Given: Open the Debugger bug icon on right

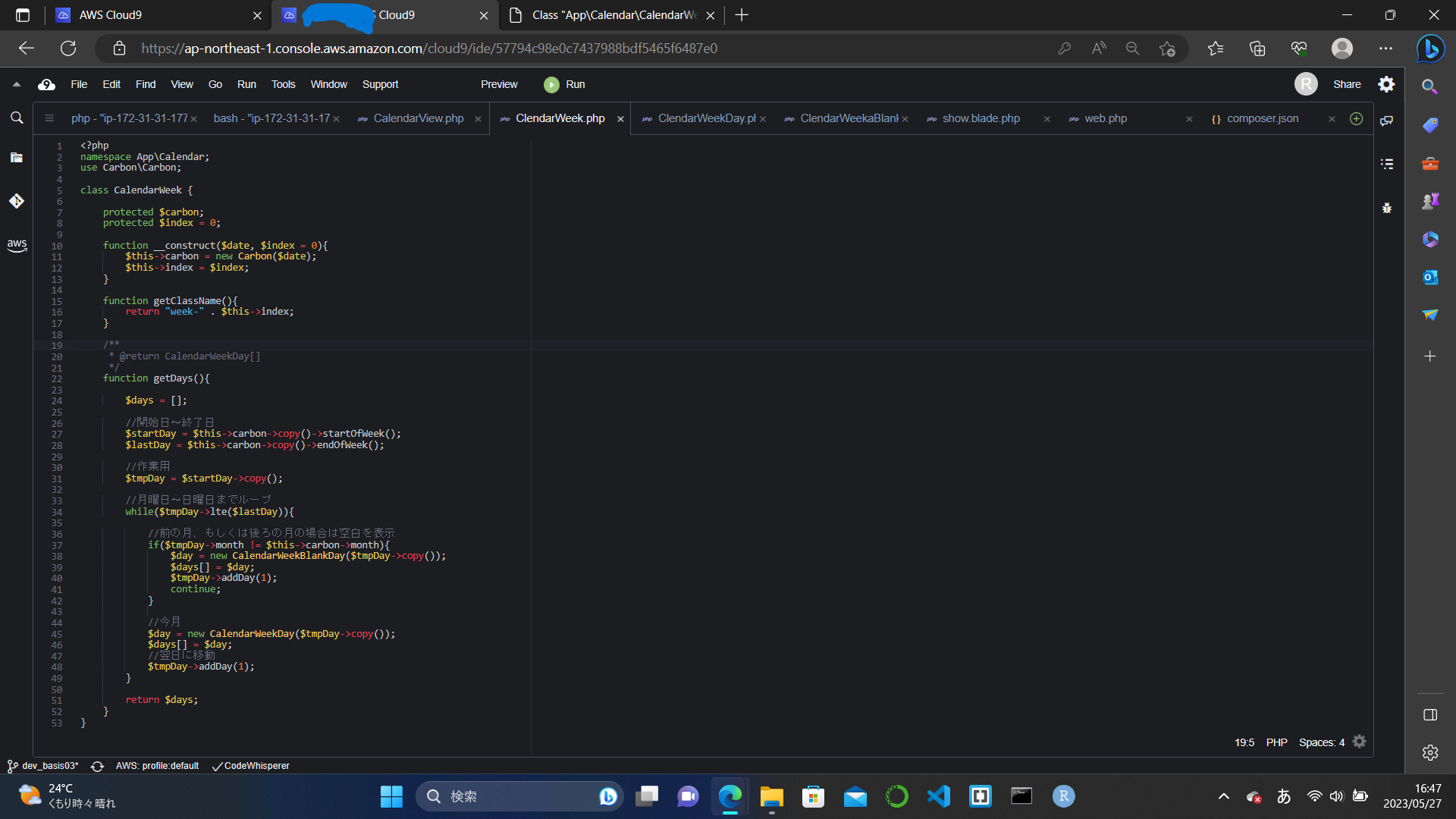Looking at the screenshot, I should (x=1387, y=208).
